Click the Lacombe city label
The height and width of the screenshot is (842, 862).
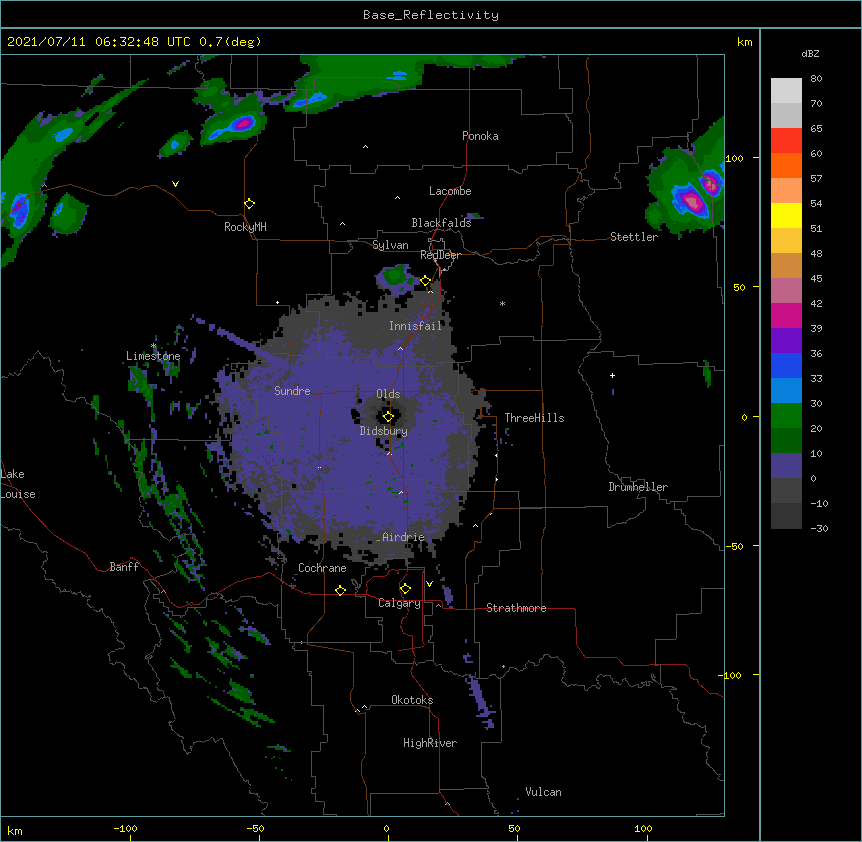(450, 191)
